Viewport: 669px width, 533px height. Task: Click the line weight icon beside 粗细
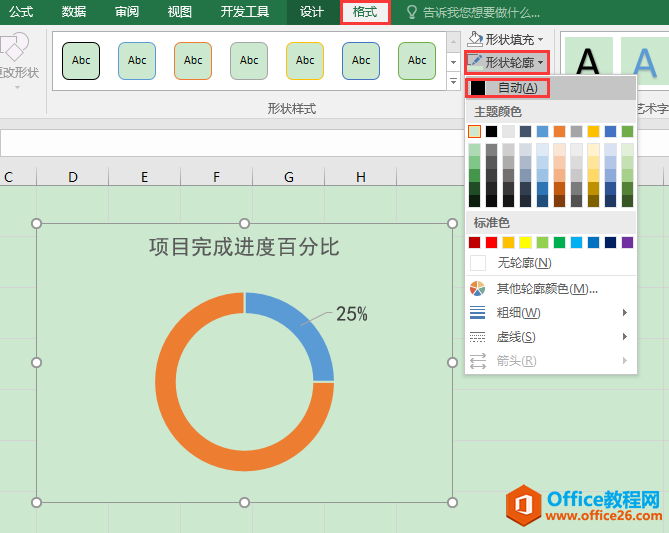pyautogui.click(x=477, y=313)
